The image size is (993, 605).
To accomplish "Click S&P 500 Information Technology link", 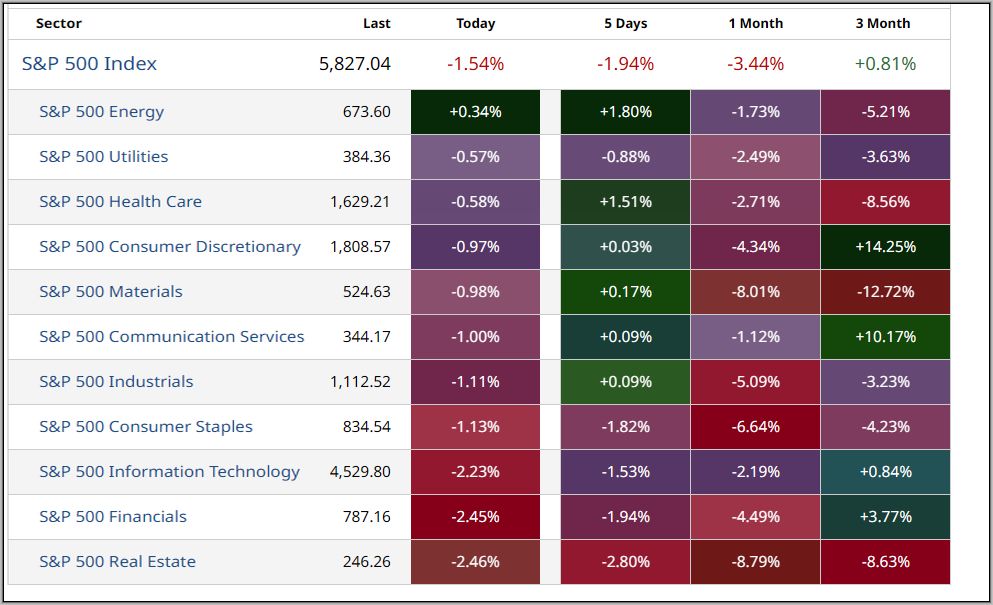I will coord(169,472).
